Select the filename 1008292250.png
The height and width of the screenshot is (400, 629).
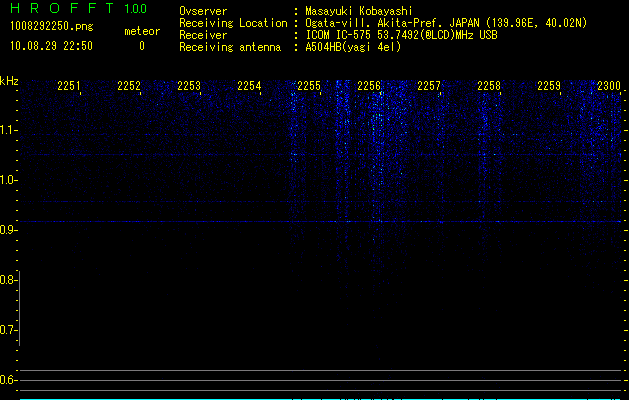point(52,27)
